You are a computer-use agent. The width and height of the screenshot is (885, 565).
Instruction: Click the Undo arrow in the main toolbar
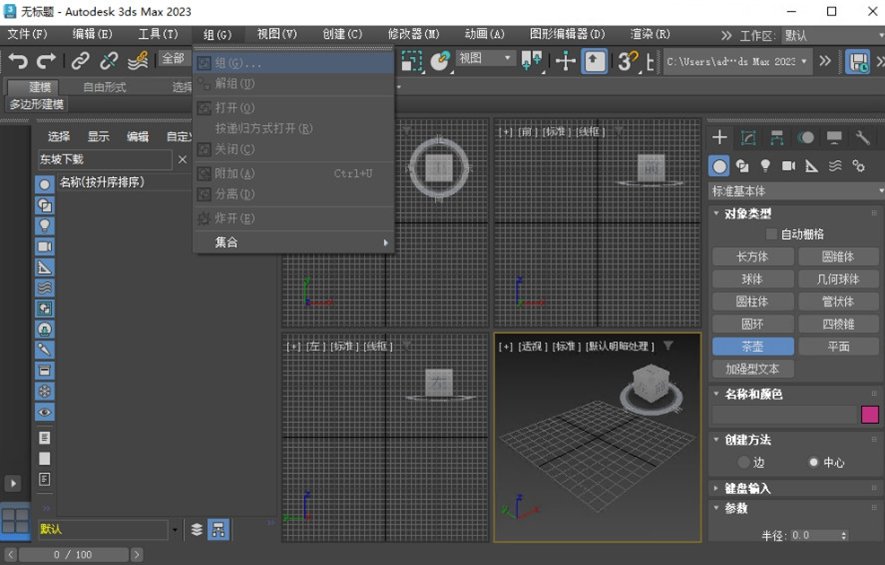[x=17, y=61]
